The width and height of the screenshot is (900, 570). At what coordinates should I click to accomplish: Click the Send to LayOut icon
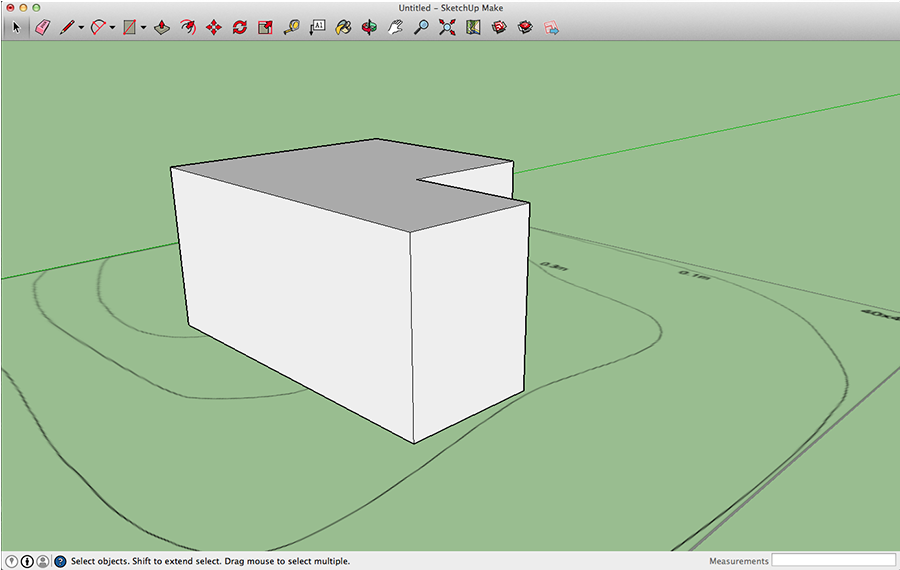[552, 27]
